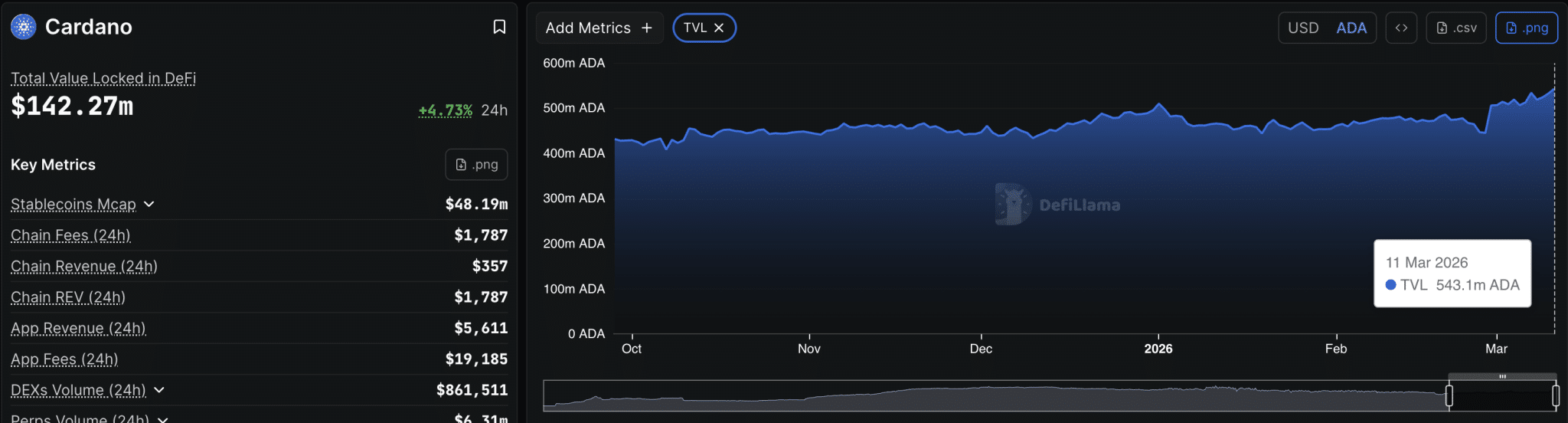The width and height of the screenshot is (1568, 423).
Task: Click the 500m ADA y-axis label
Action: 574,108
